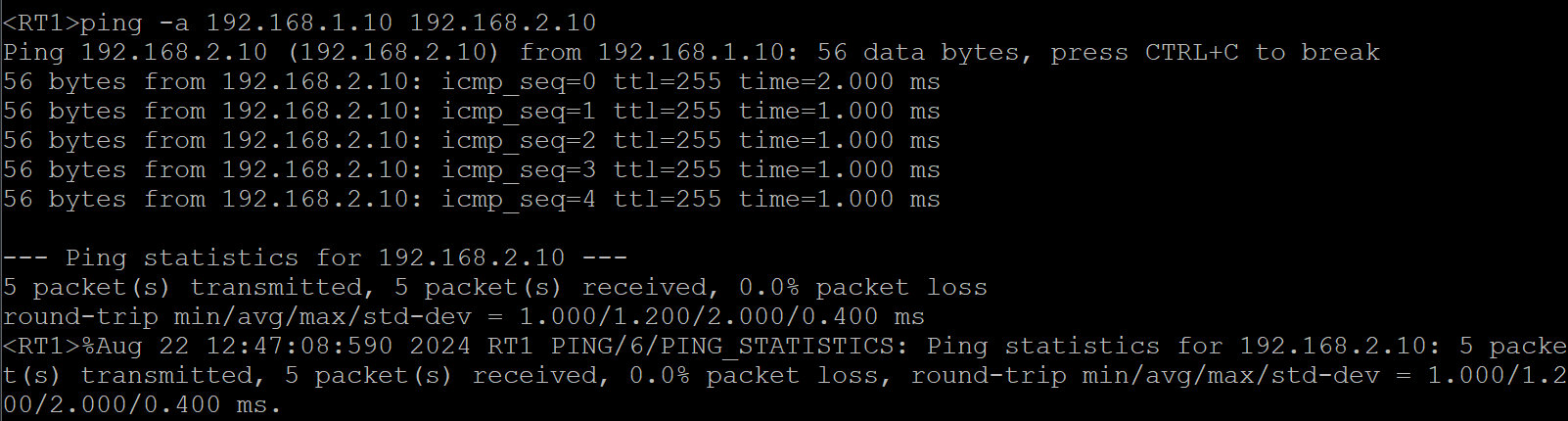Screen dimensions: 1568x421
Task: Click the "round-trip min/avg/max/std-dev" label in the summary
Action: pyautogui.click(x=236, y=316)
